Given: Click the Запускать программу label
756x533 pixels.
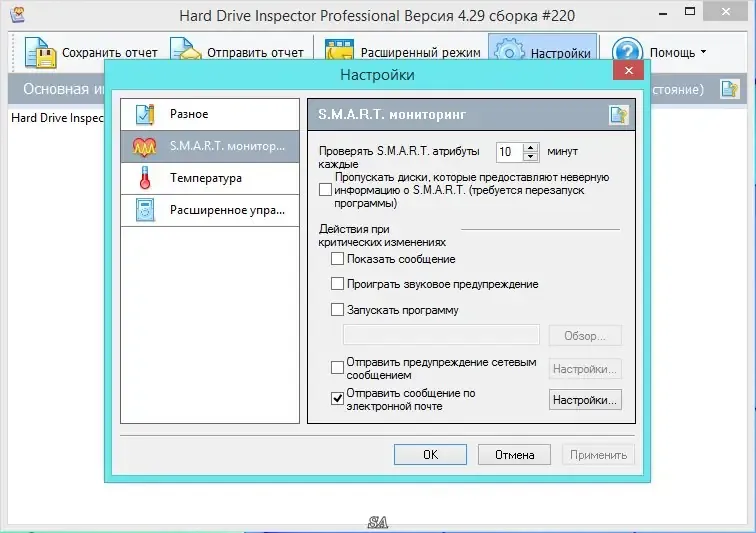Looking at the screenshot, I should 403,310.
